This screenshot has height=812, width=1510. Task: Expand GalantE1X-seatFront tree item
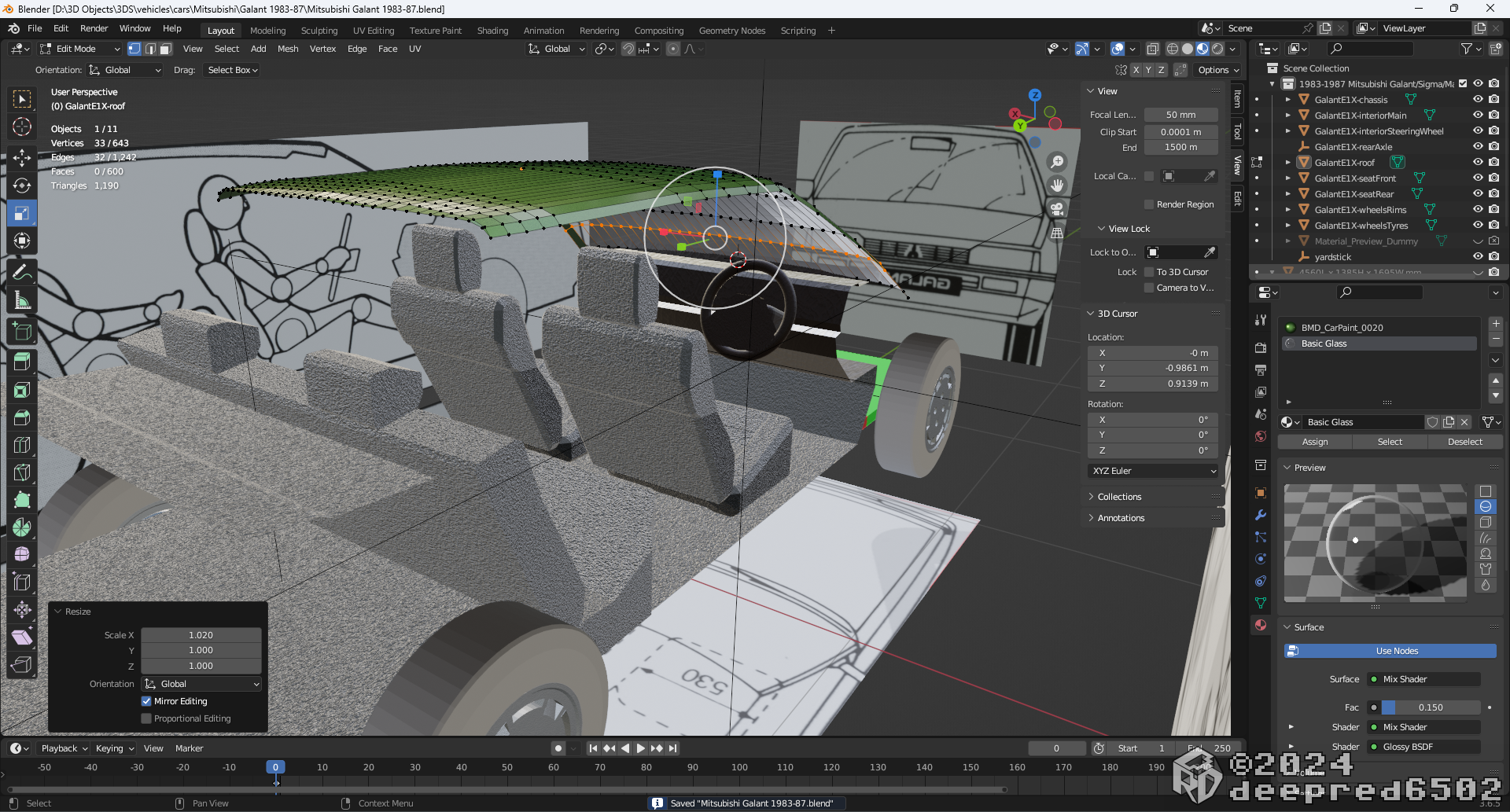1288,178
